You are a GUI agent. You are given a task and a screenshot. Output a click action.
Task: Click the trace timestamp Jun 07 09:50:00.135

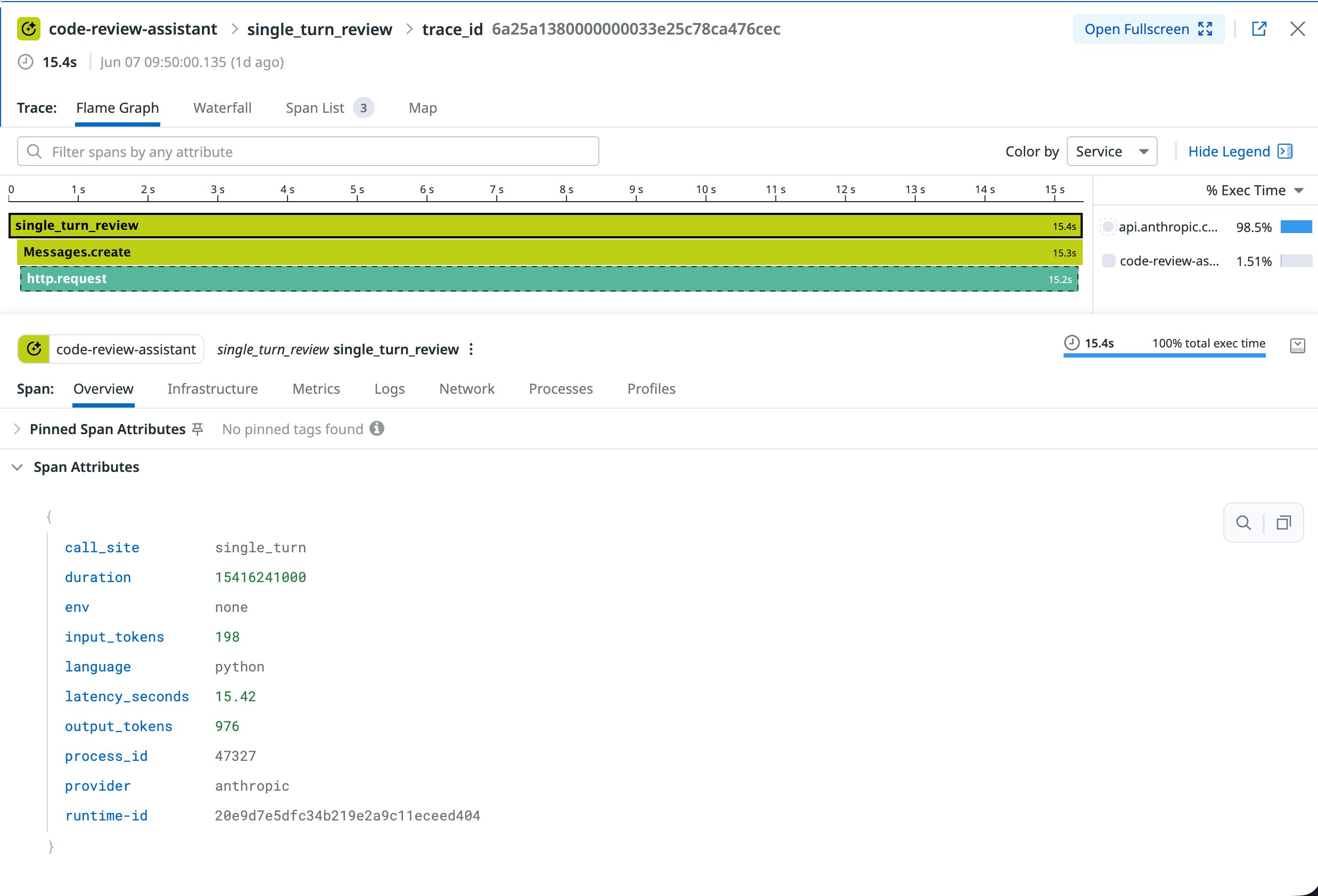coord(163,62)
